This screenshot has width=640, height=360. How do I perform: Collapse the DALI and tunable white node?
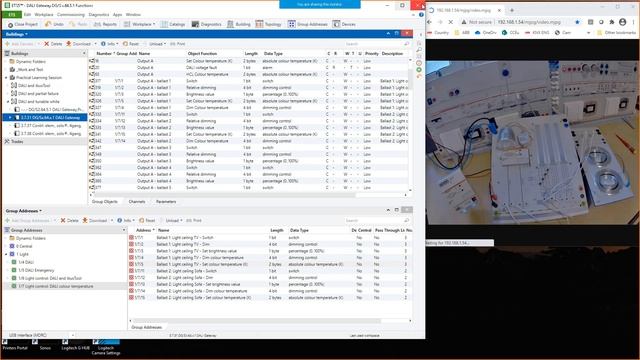click(x=8, y=102)
